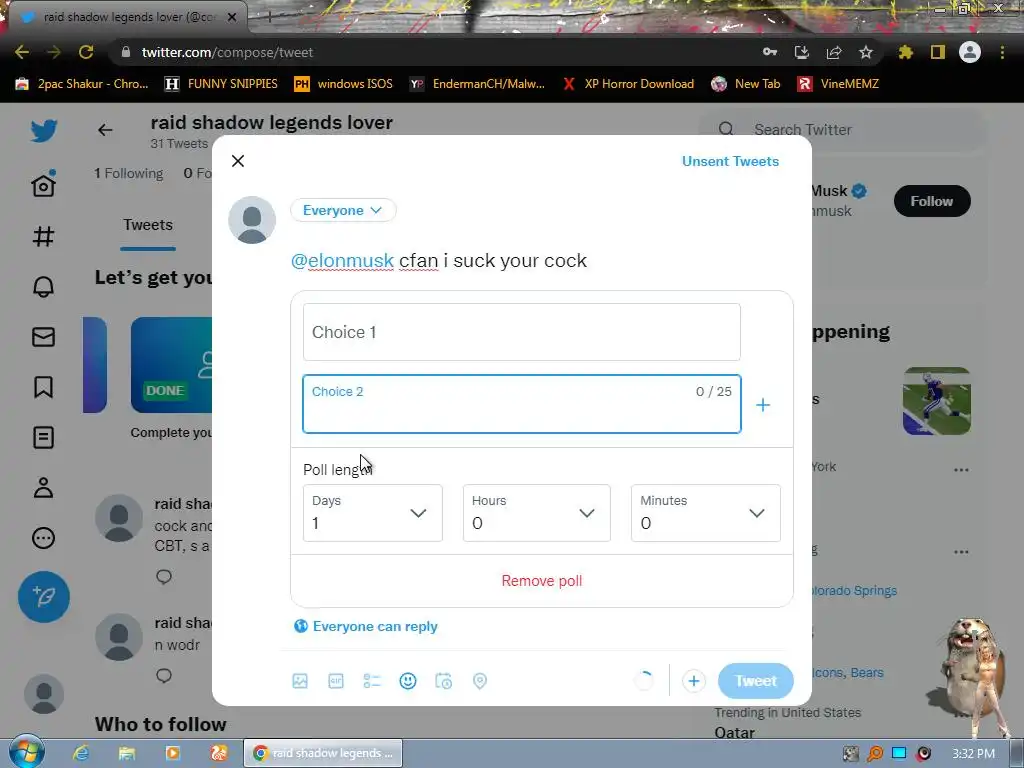The height and width of the screenshot is (768, 1024).
Task: Open the New Tab bookmark
Action: (746, 84)
